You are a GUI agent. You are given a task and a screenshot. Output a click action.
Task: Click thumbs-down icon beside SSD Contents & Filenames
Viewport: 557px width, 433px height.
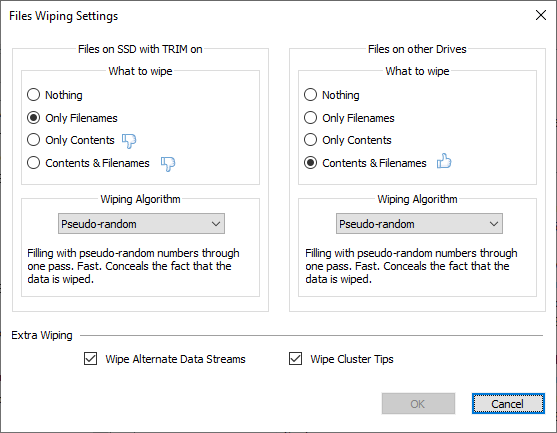[x=168, y=164]
